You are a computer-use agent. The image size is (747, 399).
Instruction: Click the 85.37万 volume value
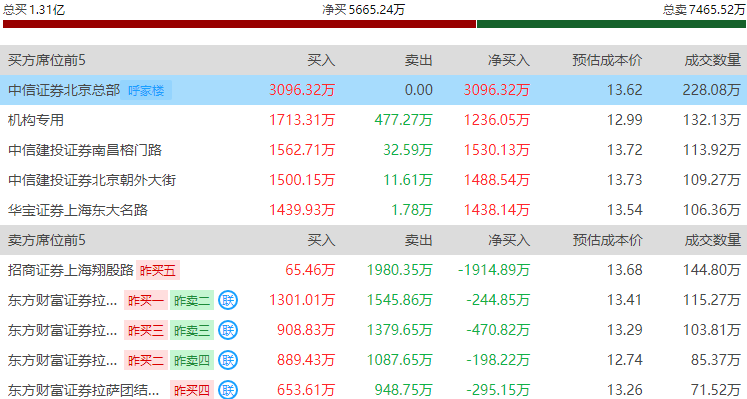716,360
